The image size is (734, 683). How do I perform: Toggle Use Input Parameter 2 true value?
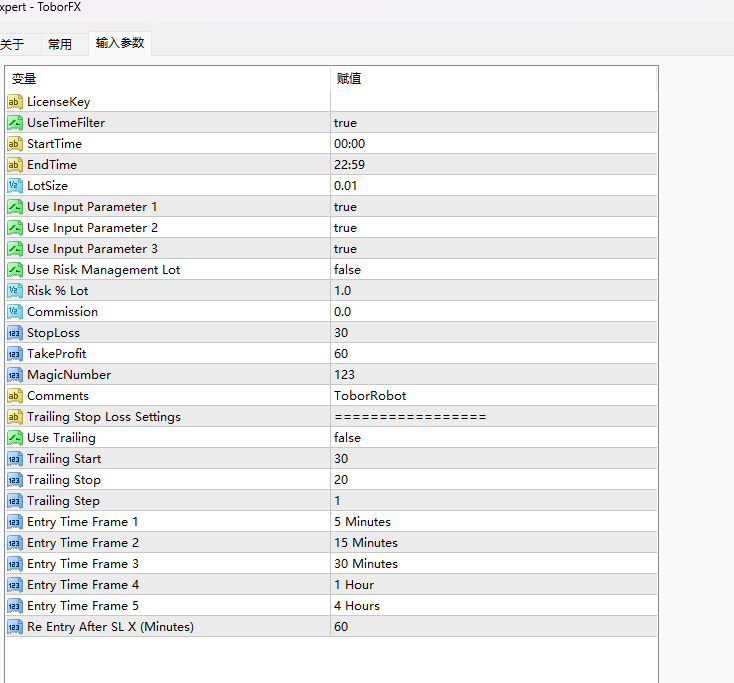pyautogui.click(x=345, y=228)
